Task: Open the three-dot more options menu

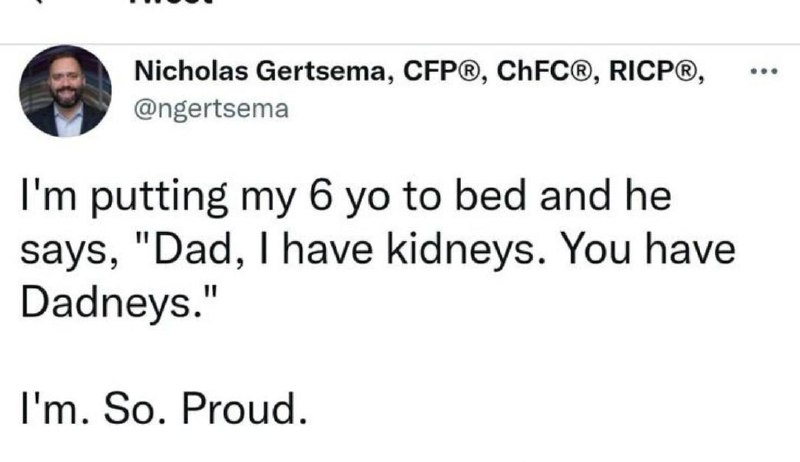Action: click(764, 71)
